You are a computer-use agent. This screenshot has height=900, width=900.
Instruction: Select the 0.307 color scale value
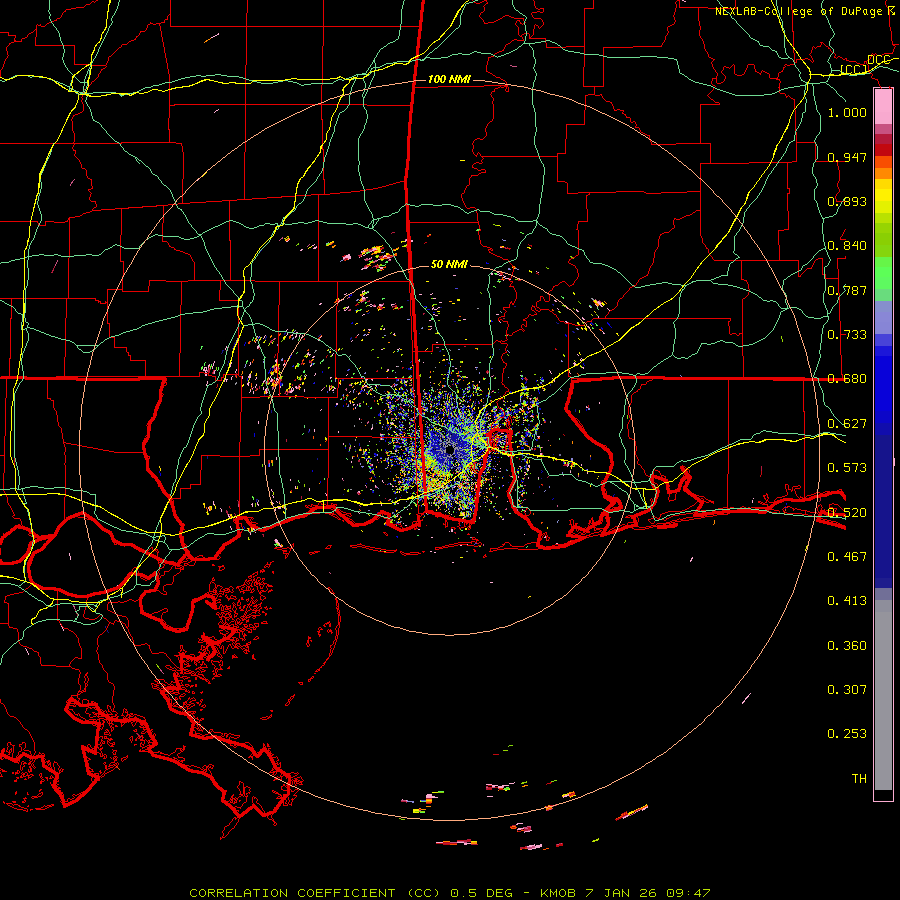[847, 690]
